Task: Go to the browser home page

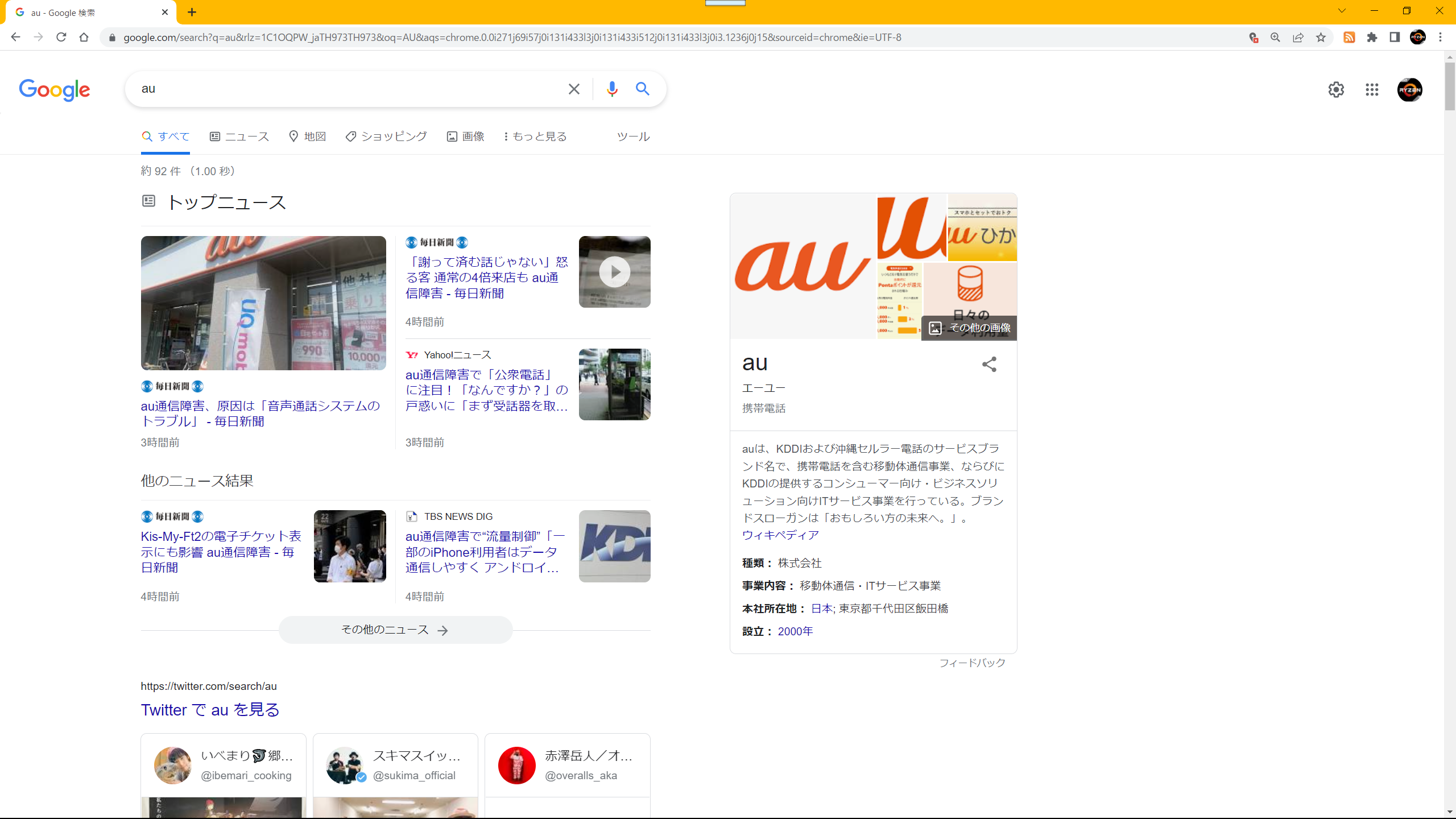Action: (x=84, y=38)
